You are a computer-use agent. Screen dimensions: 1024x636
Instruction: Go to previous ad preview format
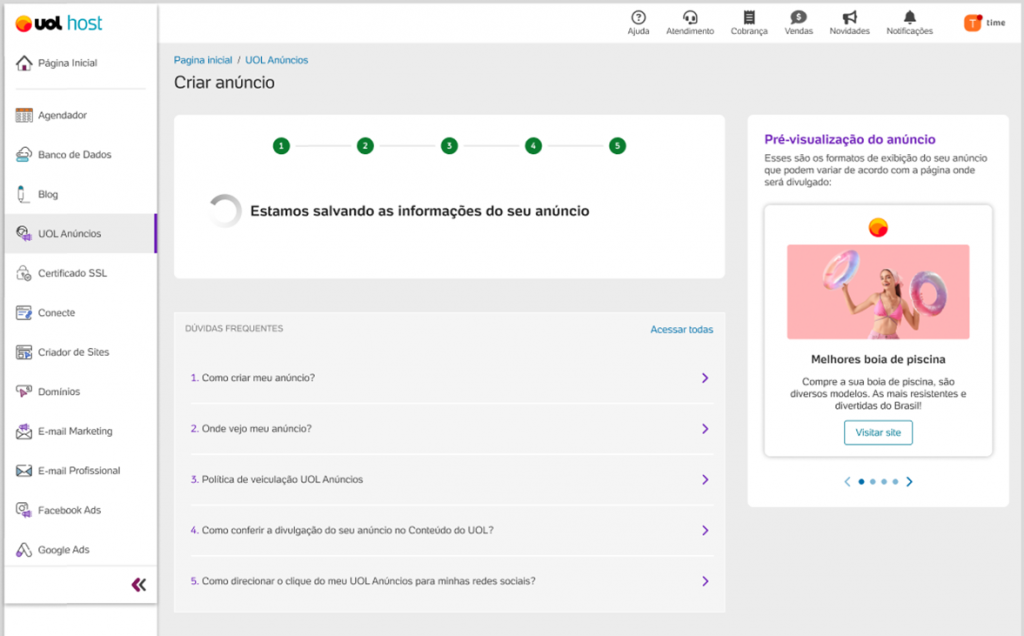(847, 482)
